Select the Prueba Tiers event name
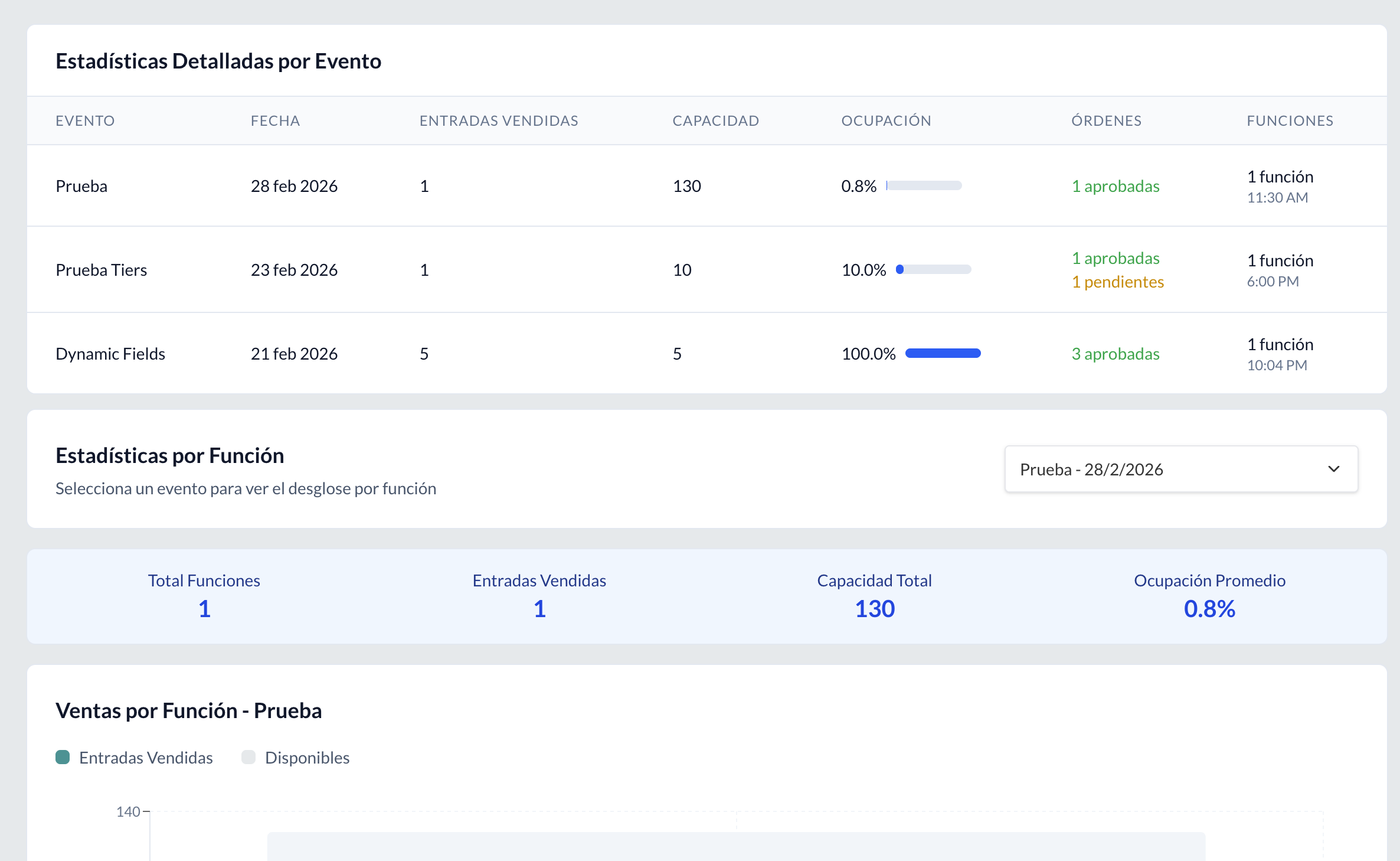This screenshot has width=1400, height=861. pos(101,270)
